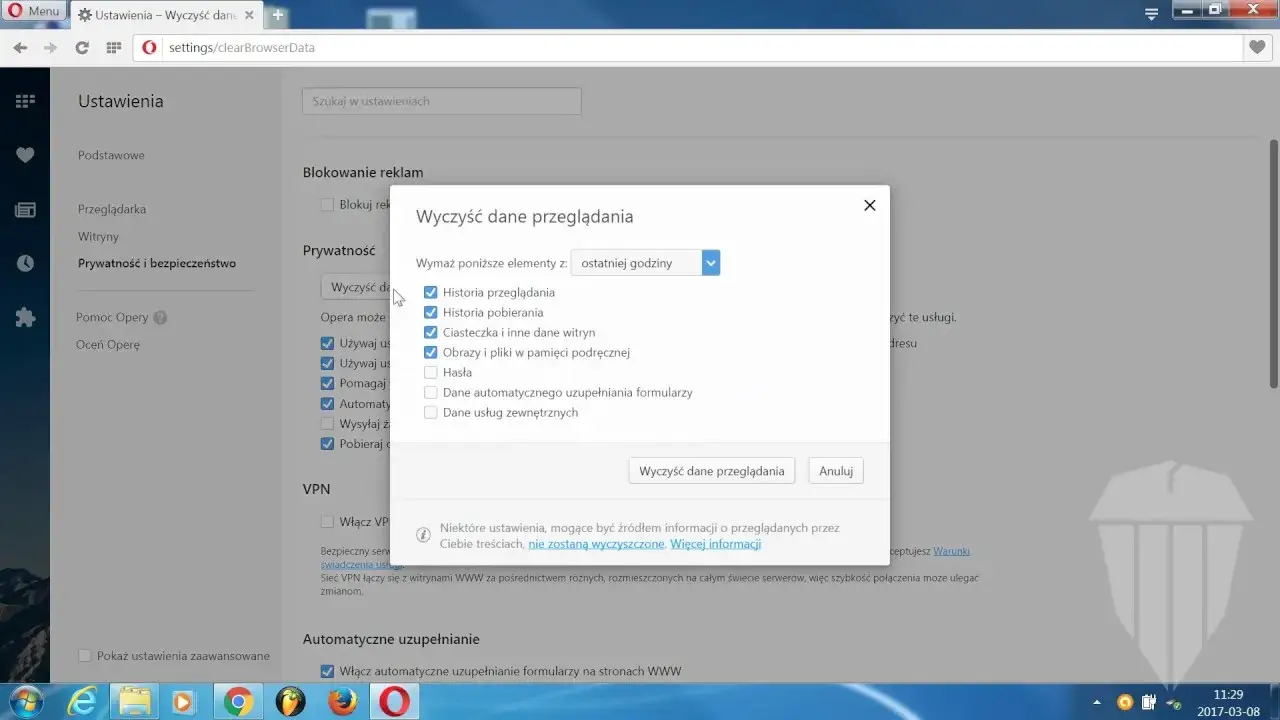Open History clock icon in sidebar
The image size is (1280, 720).
(x=25, y=263)
